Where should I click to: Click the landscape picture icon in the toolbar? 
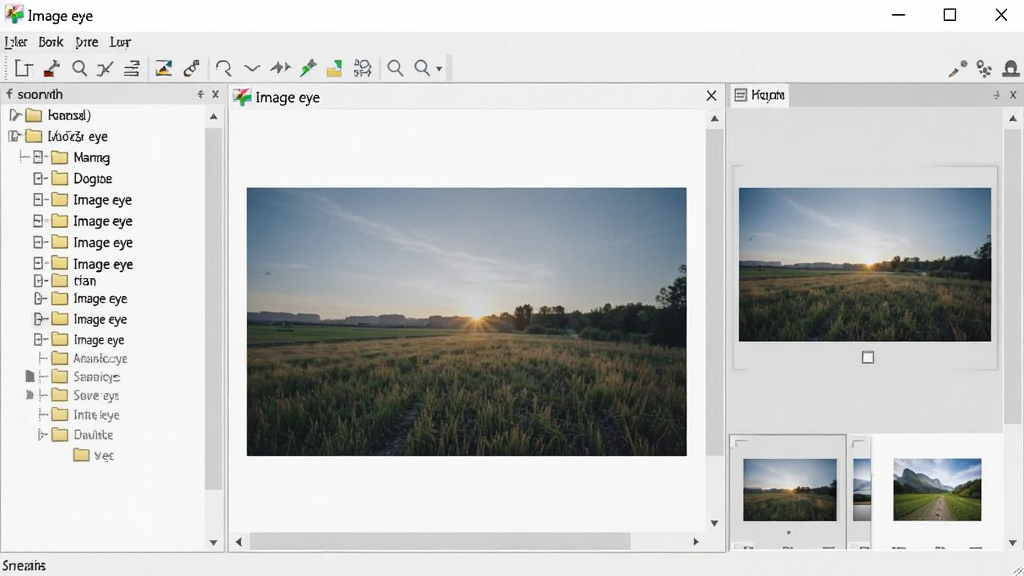(163, 69)
